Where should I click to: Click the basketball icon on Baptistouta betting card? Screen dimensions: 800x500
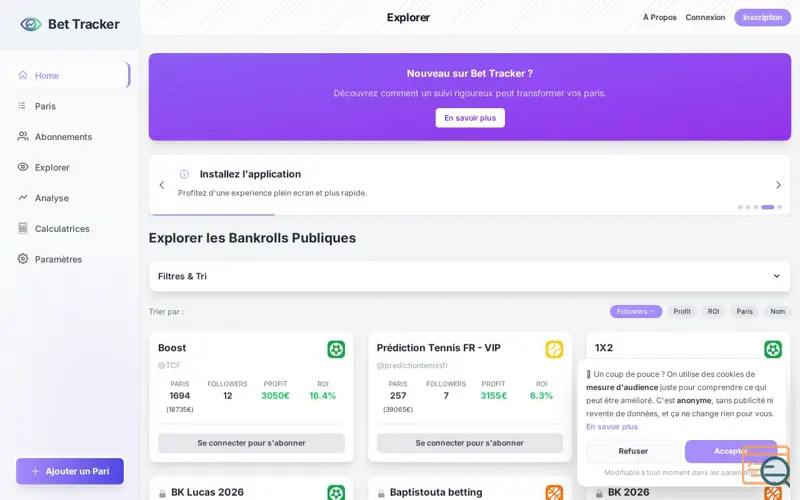coord(554,493)
